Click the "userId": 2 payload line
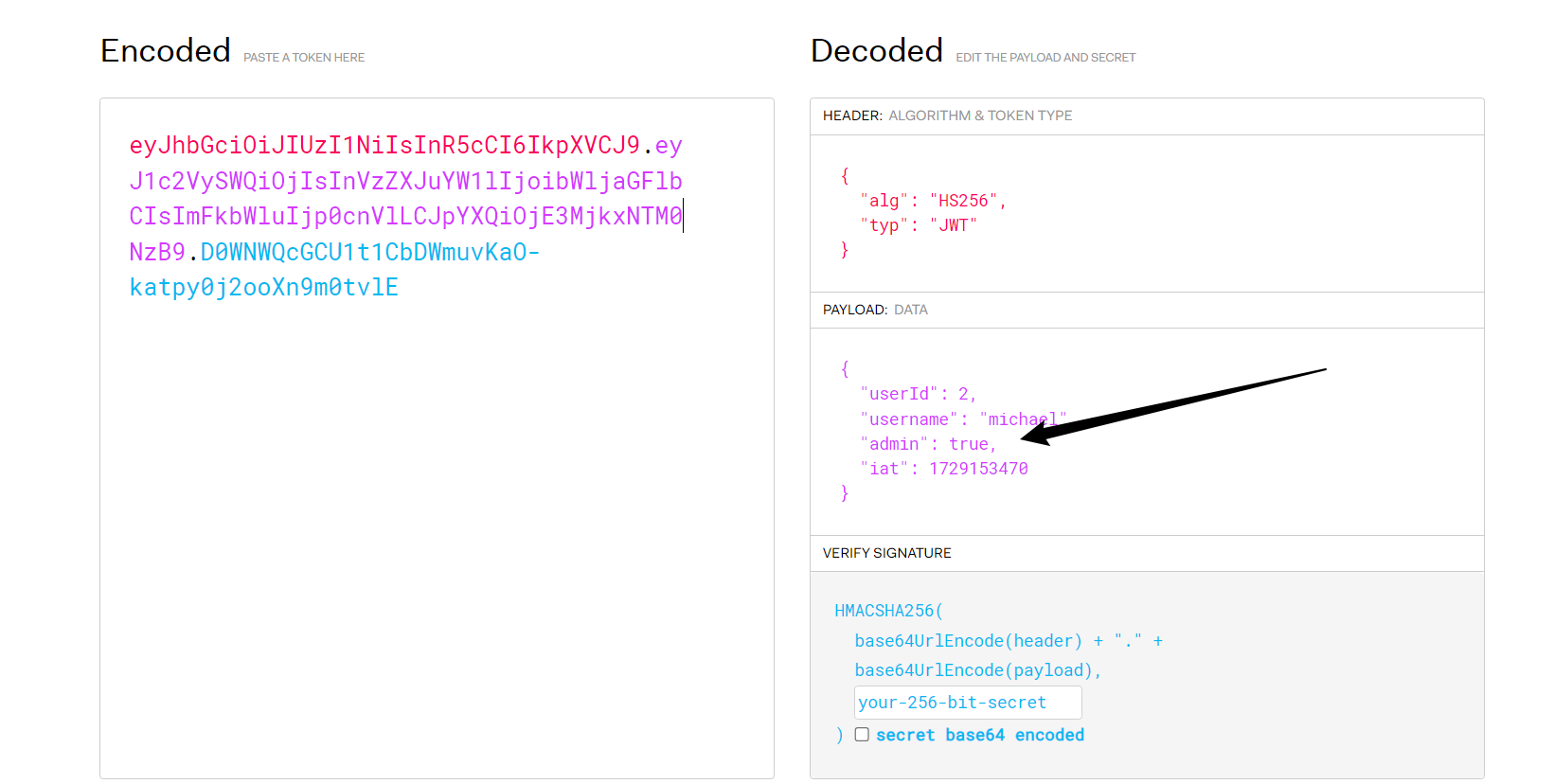 tap(918, 394)
